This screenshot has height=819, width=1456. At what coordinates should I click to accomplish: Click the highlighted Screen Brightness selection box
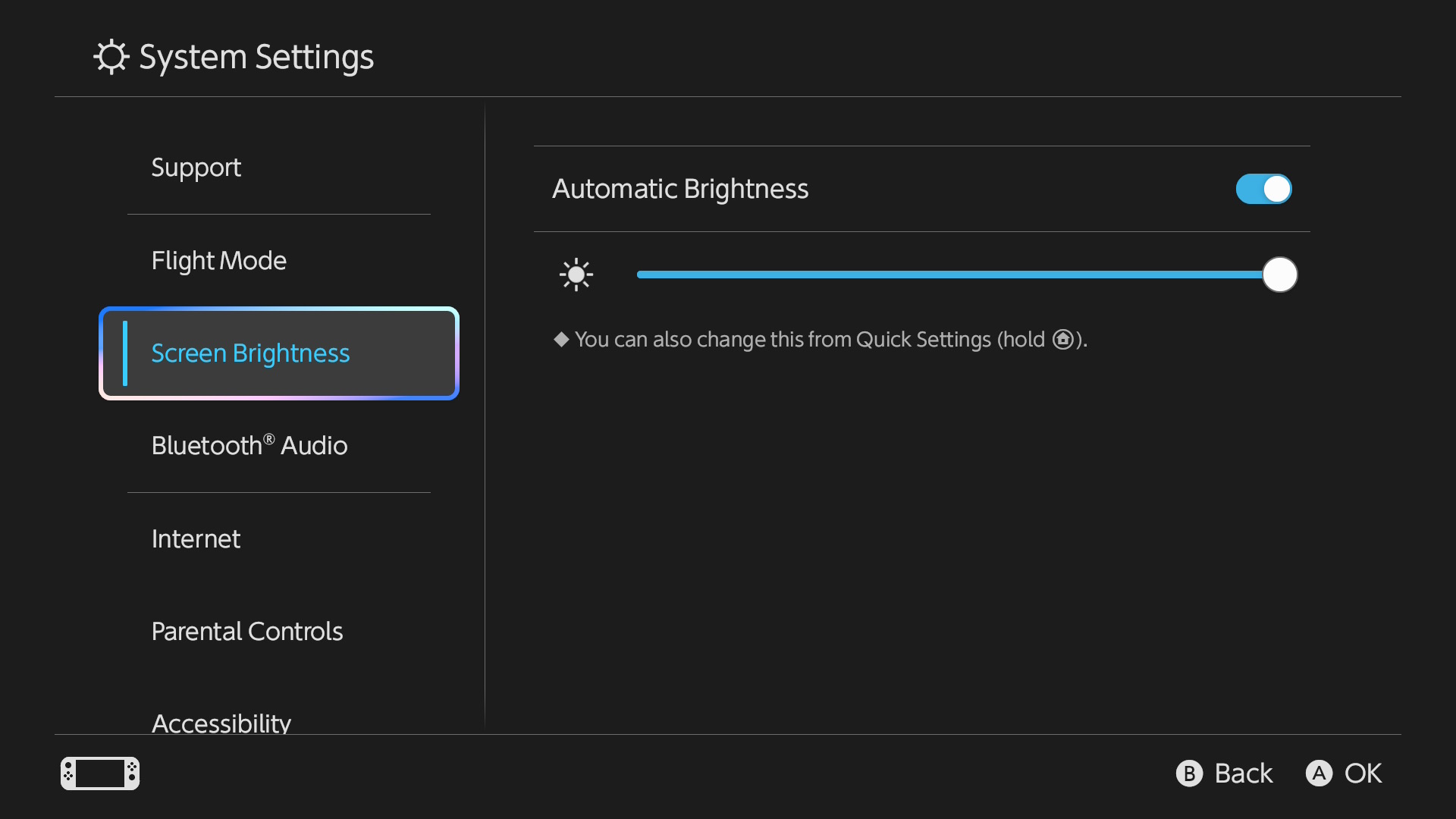278,353
